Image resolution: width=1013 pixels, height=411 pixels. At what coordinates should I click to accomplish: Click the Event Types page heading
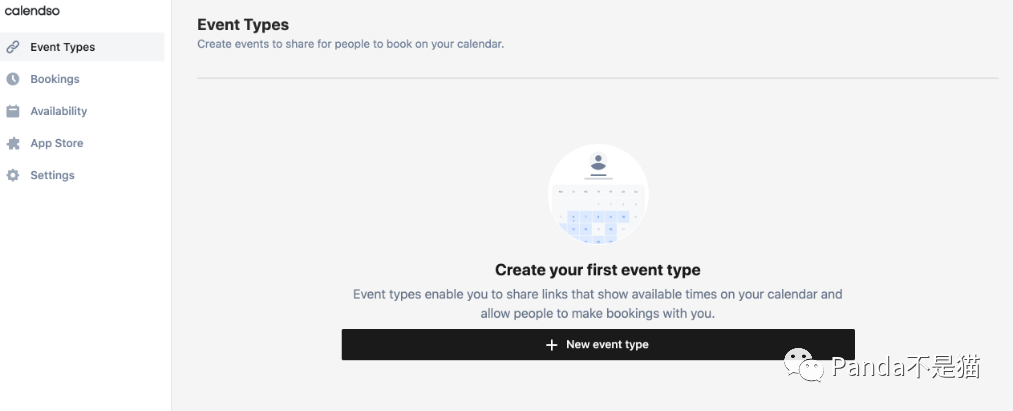(x=243, y=25)
